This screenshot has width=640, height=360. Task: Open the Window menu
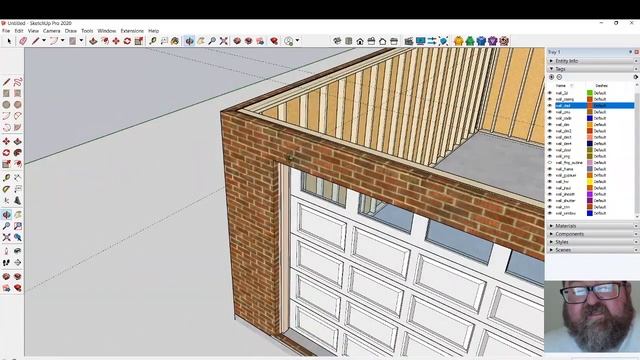click(x=107, y=31)
